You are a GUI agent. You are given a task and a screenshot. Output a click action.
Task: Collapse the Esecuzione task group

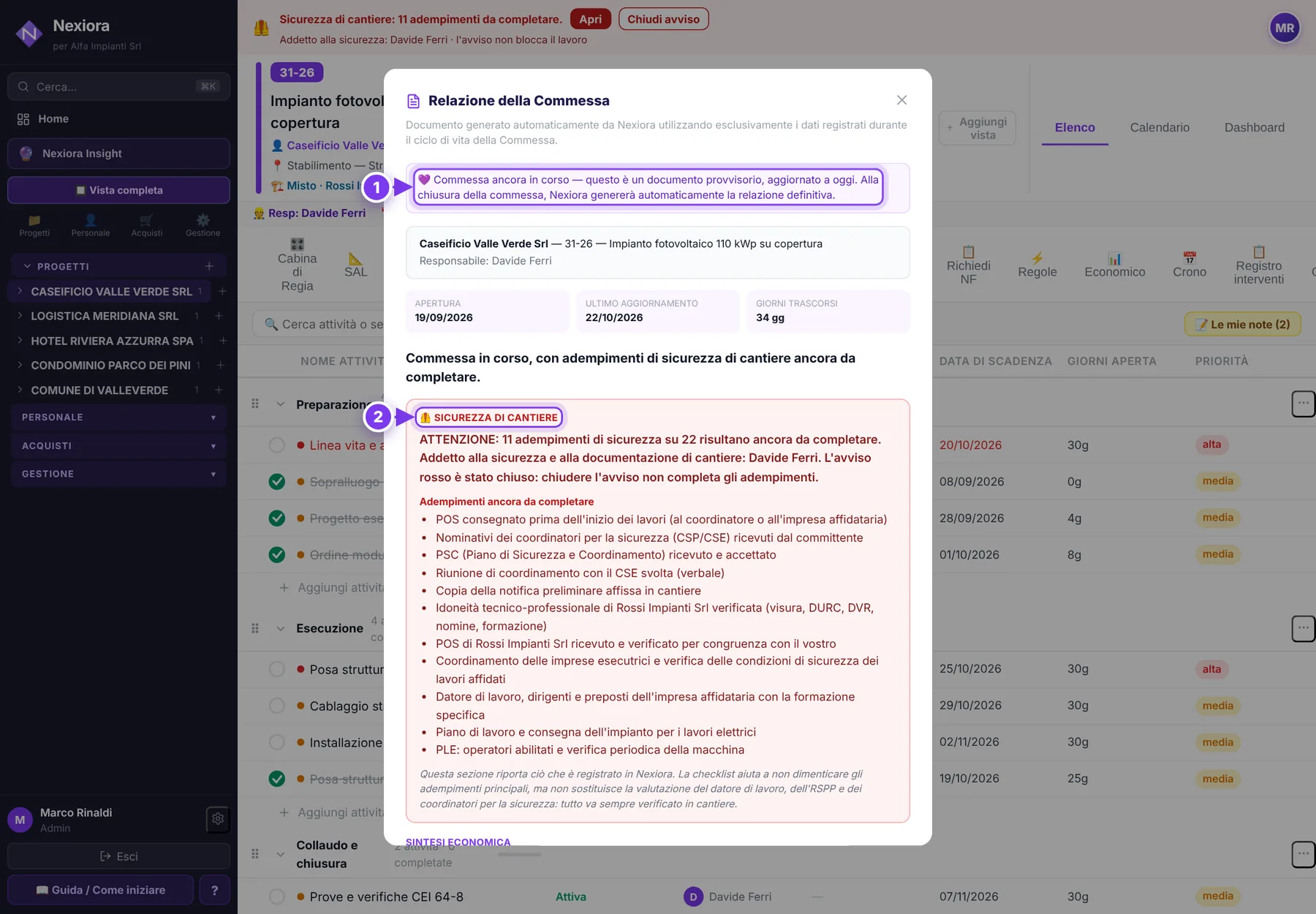pyautogui.click(x=280, y=628)
